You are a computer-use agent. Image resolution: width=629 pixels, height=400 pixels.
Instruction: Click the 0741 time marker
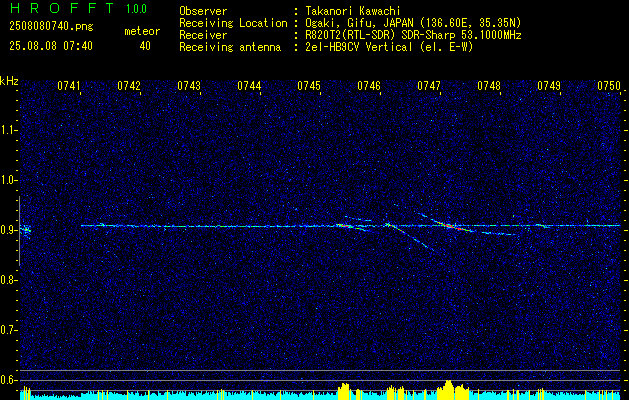pyautogui.click(x=69, y=86)
